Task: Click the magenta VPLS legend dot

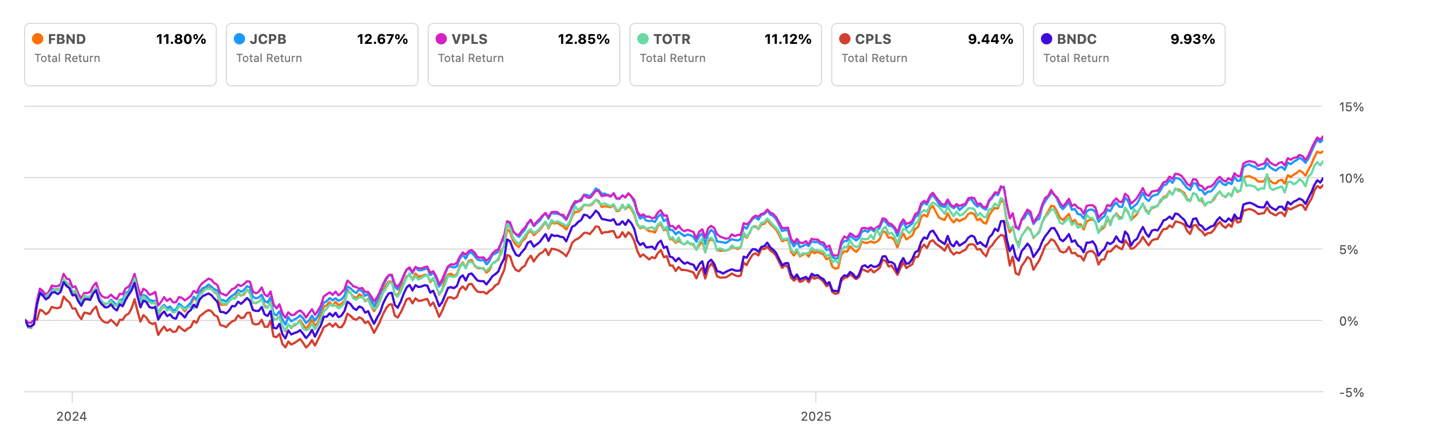Action: pos(442,39)
